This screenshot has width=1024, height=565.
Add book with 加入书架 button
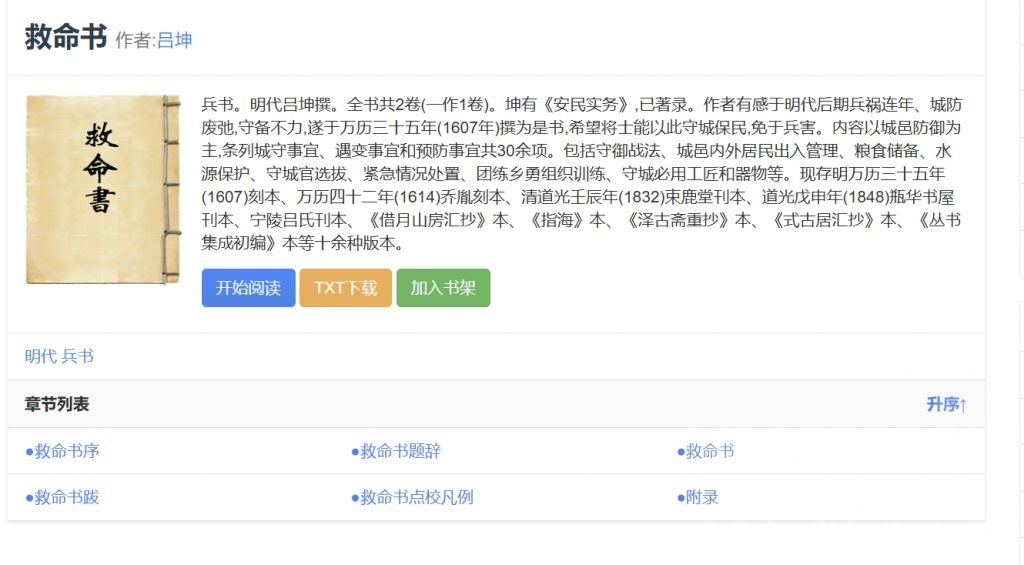(x=443, y=287)
